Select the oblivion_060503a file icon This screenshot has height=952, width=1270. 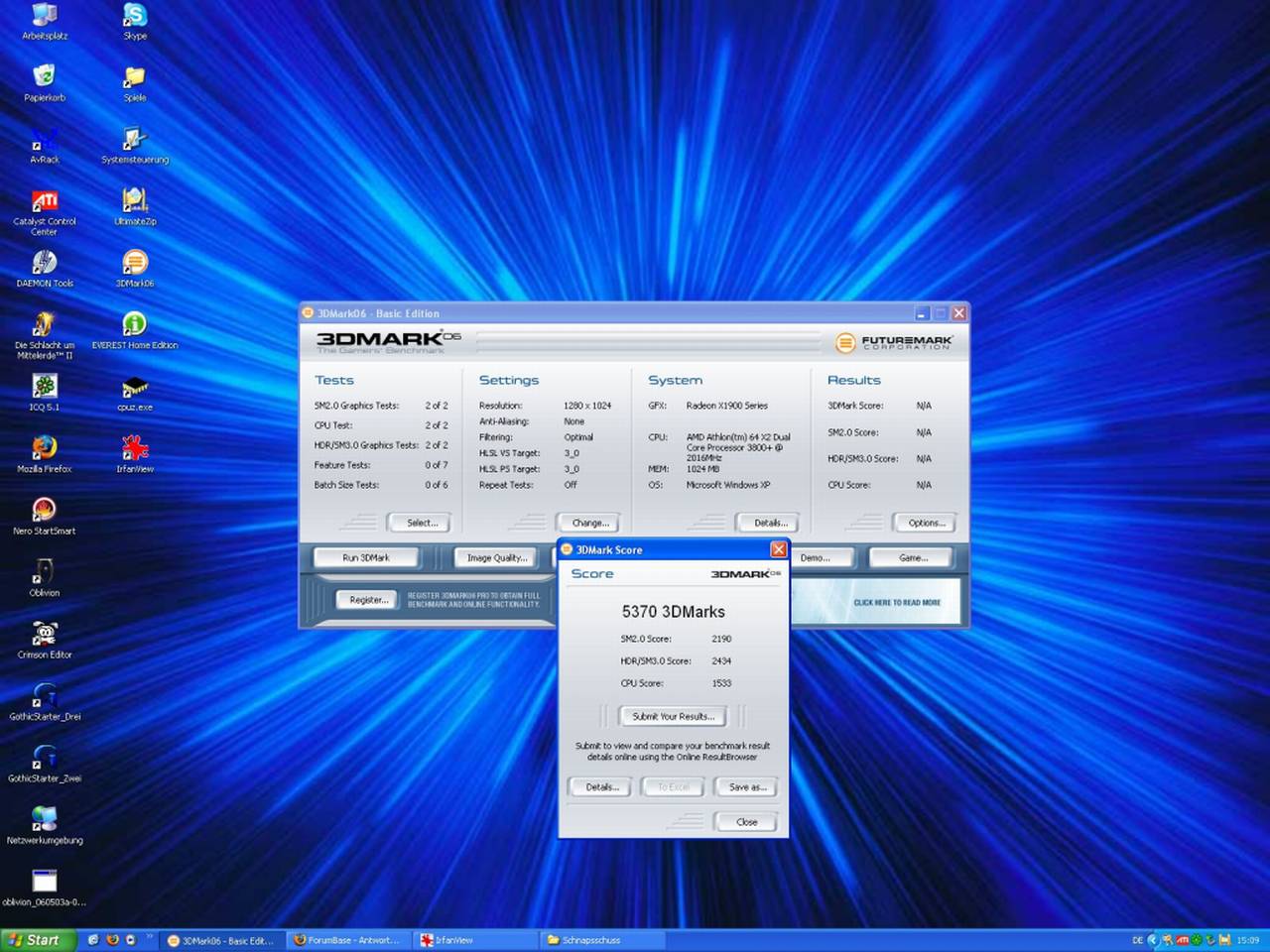45,888
